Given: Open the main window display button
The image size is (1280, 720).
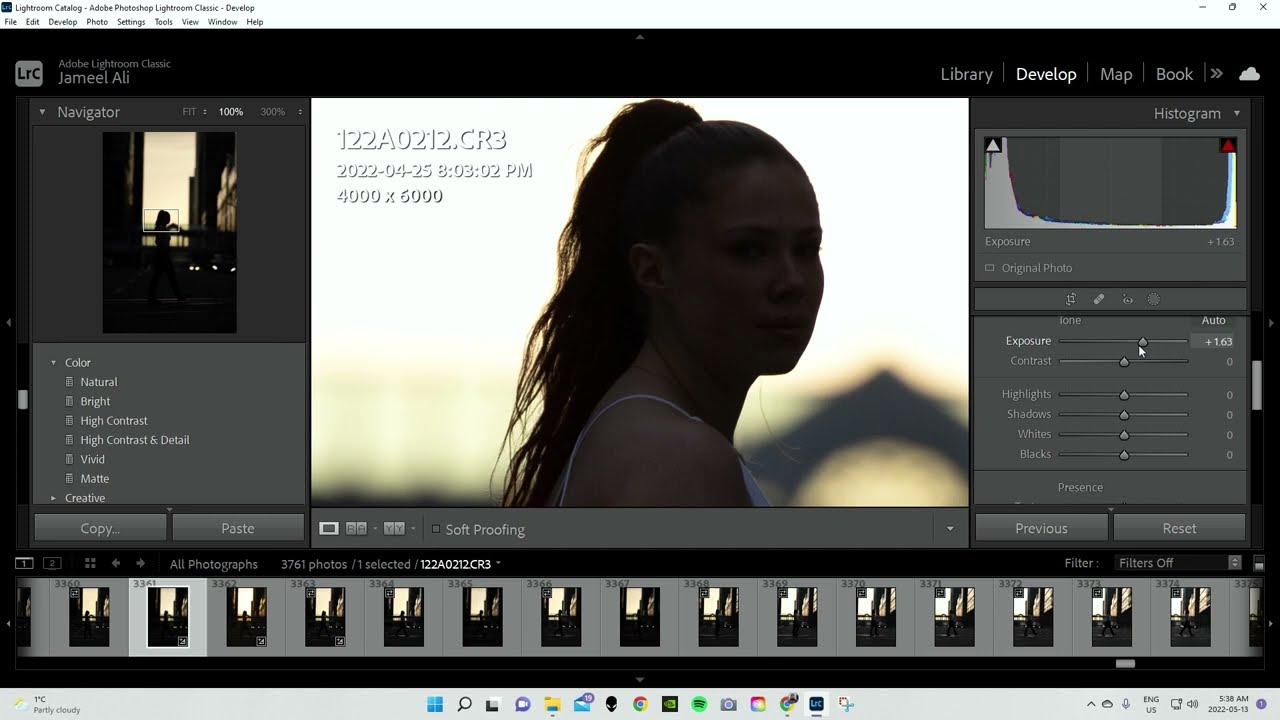Looking at the screenshot, I should point(25,564).
